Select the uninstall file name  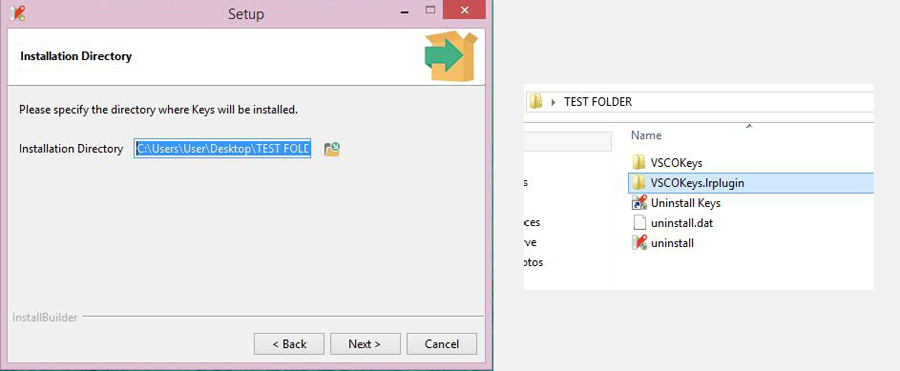672,243
